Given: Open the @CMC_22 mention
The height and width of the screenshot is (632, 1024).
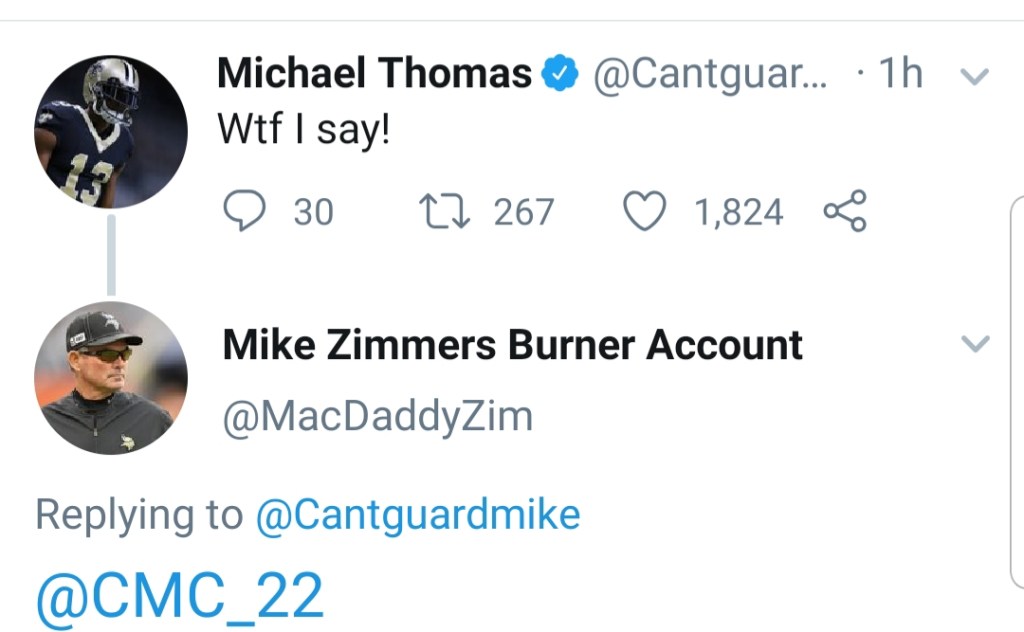Looking at the screenshot, I should pos(180,595).
